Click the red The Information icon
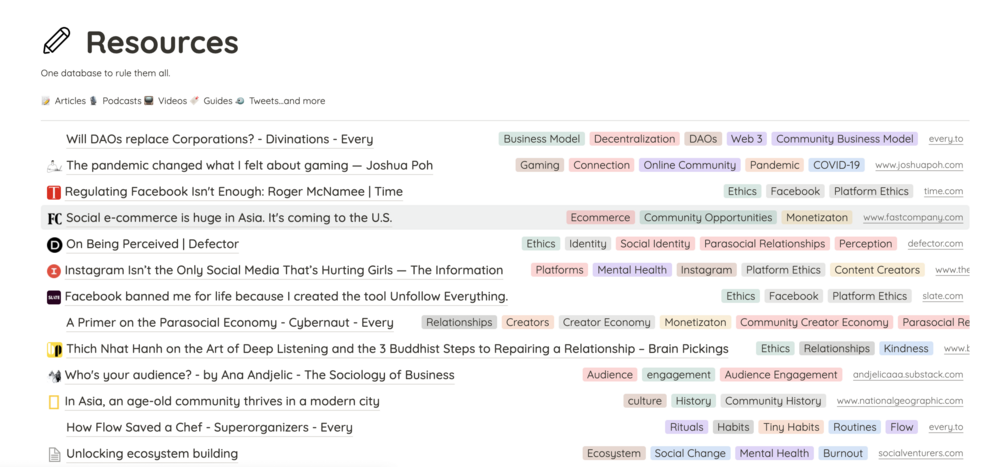 [x=54, y=271]
